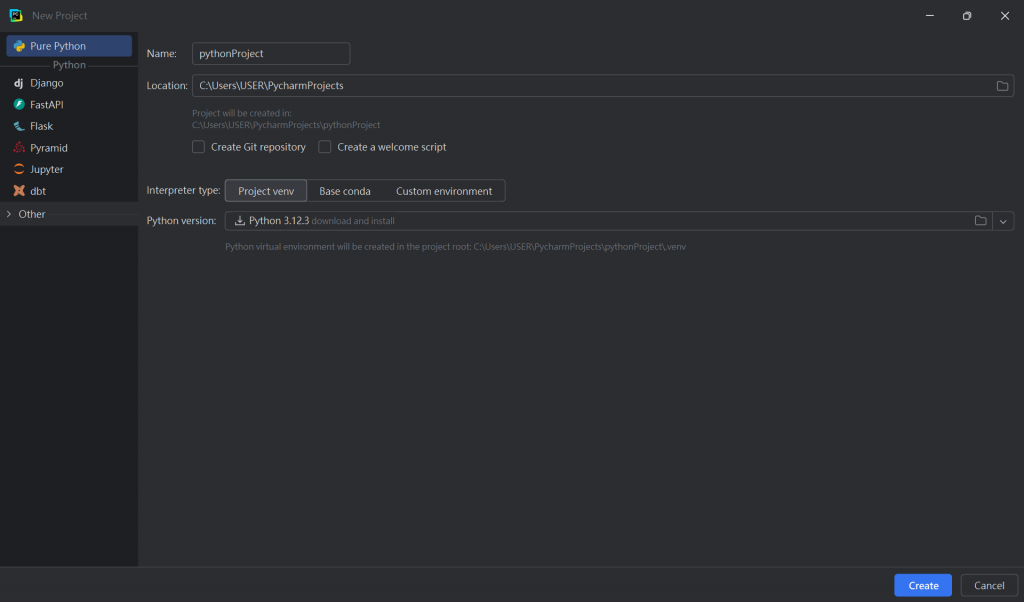Click the virtual environment root path hint text

pos(455,247)
